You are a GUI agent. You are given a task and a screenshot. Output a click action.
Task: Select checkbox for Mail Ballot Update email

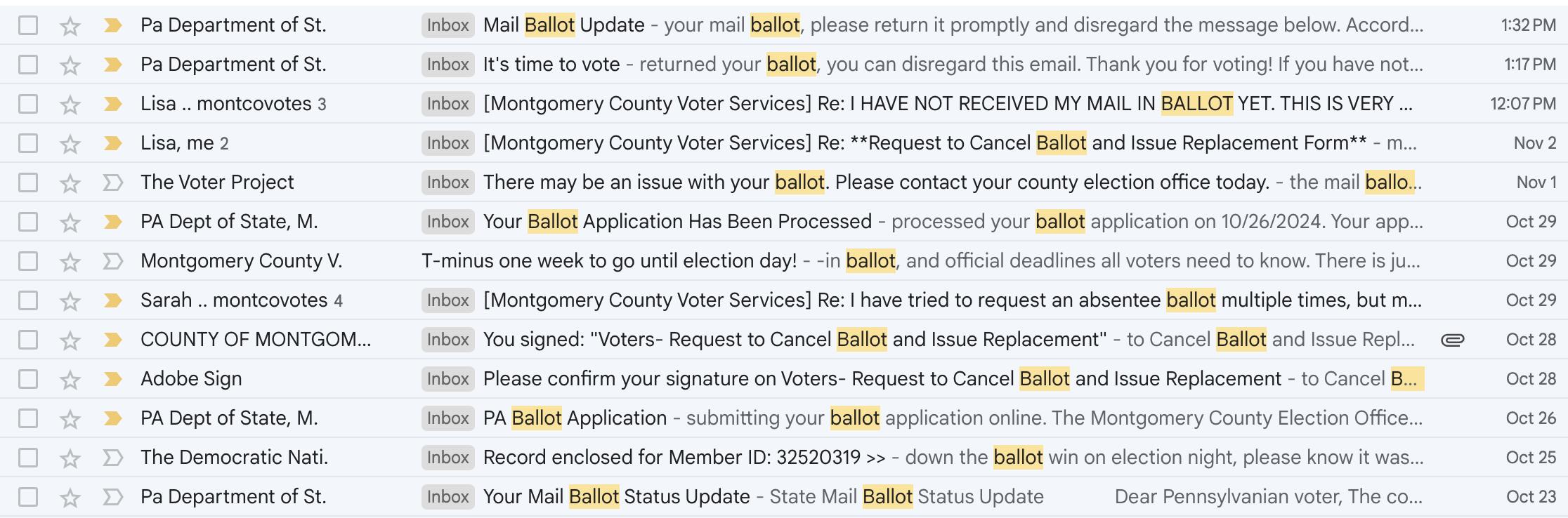pos(28,25)
